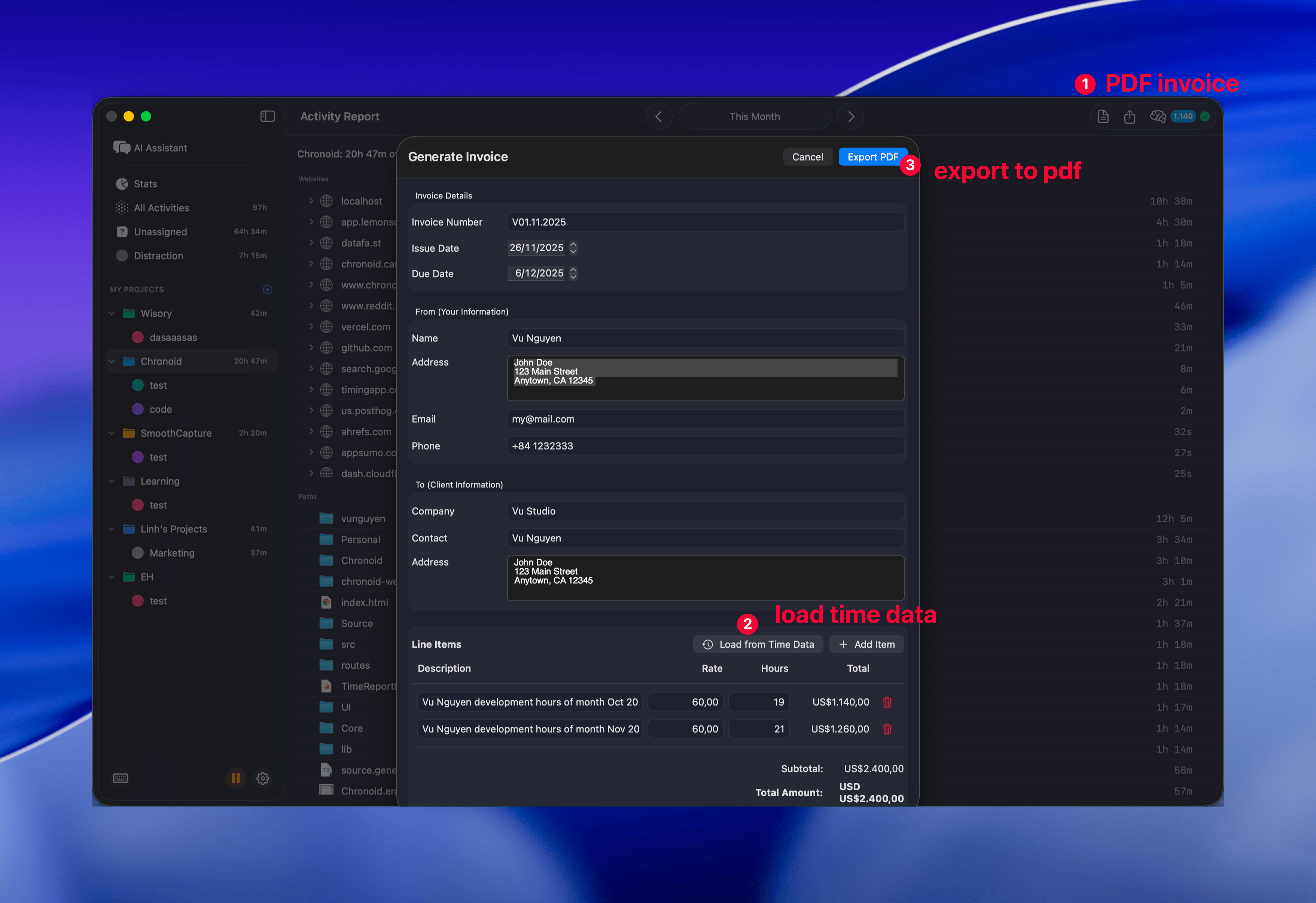Viewport: 1316px width, 903px height.
Task: Delete the Nov development hours line item
Action: pyautogui.click(x=887, y=729)
